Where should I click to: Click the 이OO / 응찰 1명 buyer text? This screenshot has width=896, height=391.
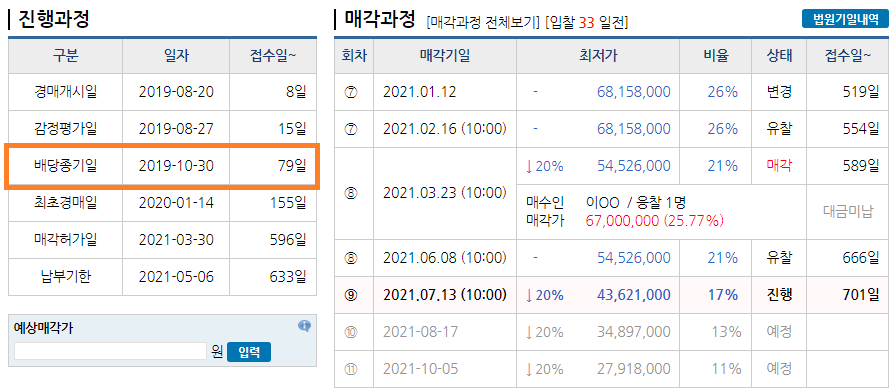pyautogui.click(x=635, y=201)
